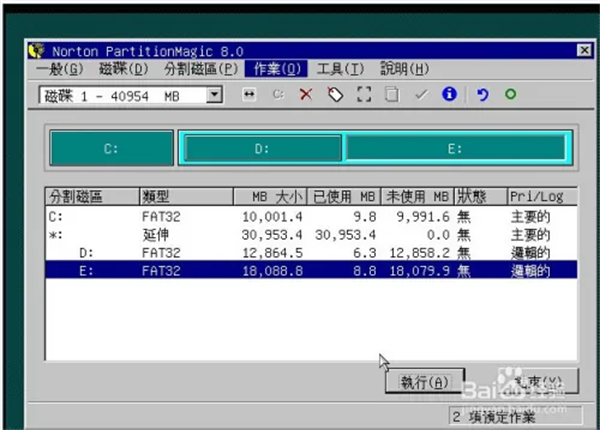Click the MB 大小 column header
This screenshot has height=430, width=600.
(270, 197)
